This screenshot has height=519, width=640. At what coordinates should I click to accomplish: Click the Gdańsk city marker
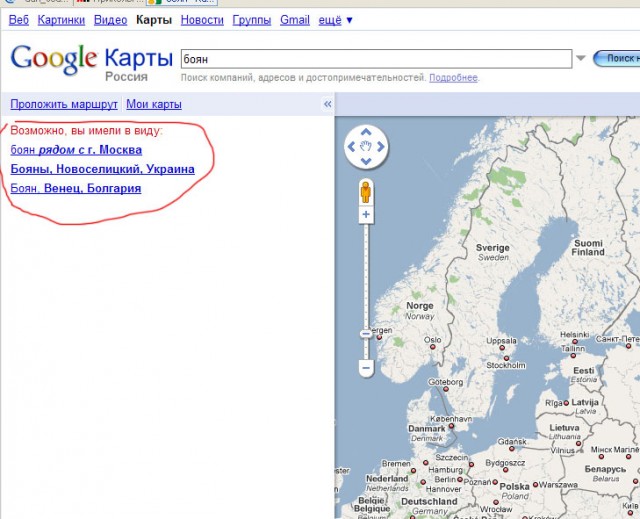512,448
